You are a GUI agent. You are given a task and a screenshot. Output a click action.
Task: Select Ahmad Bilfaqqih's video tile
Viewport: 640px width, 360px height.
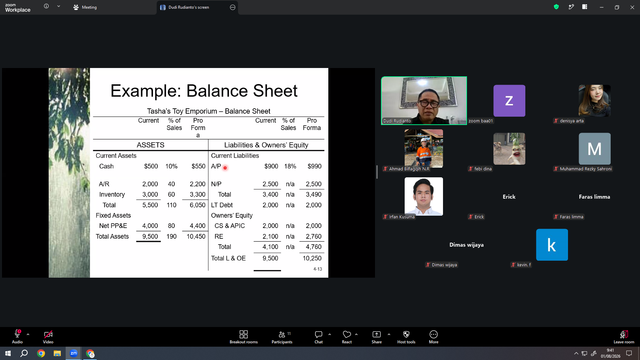[424, 149]
